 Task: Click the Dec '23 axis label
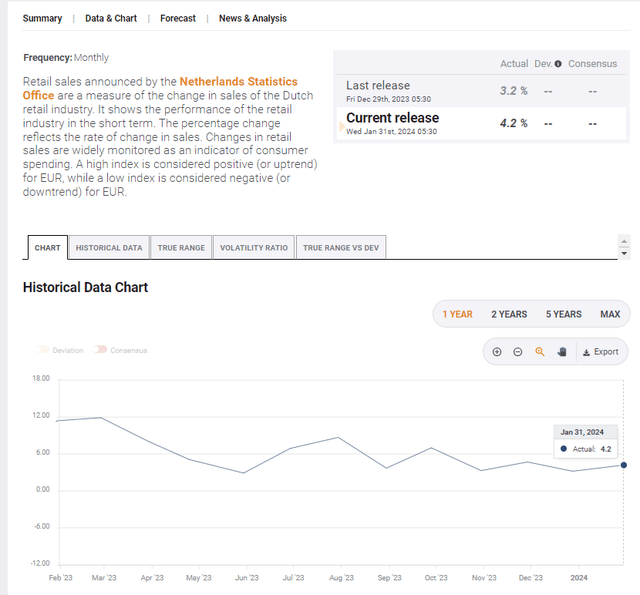tap(531, 578)
